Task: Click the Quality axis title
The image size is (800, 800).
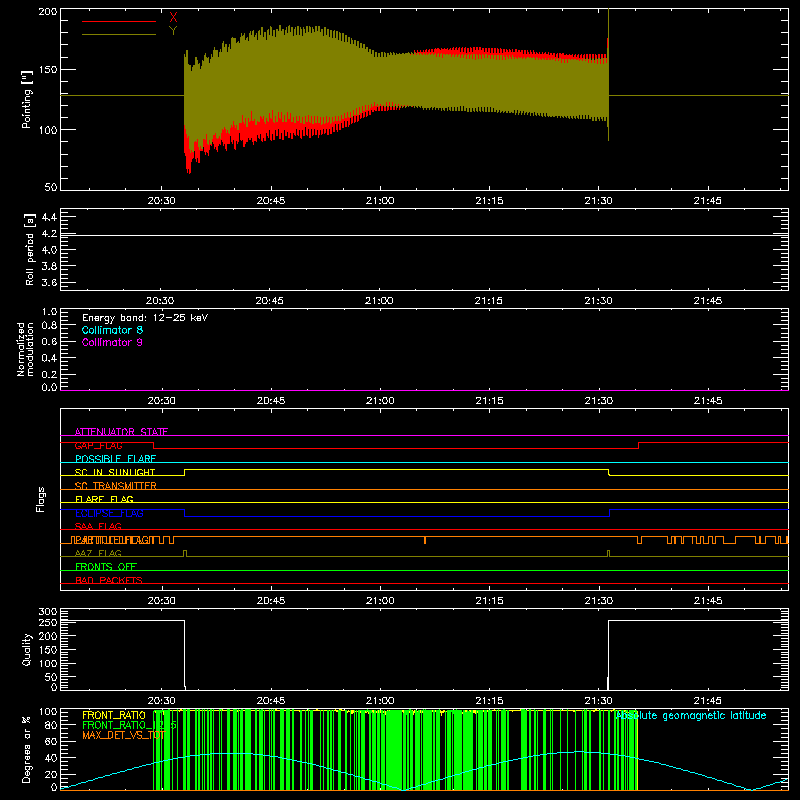Action: click(27, 649)
